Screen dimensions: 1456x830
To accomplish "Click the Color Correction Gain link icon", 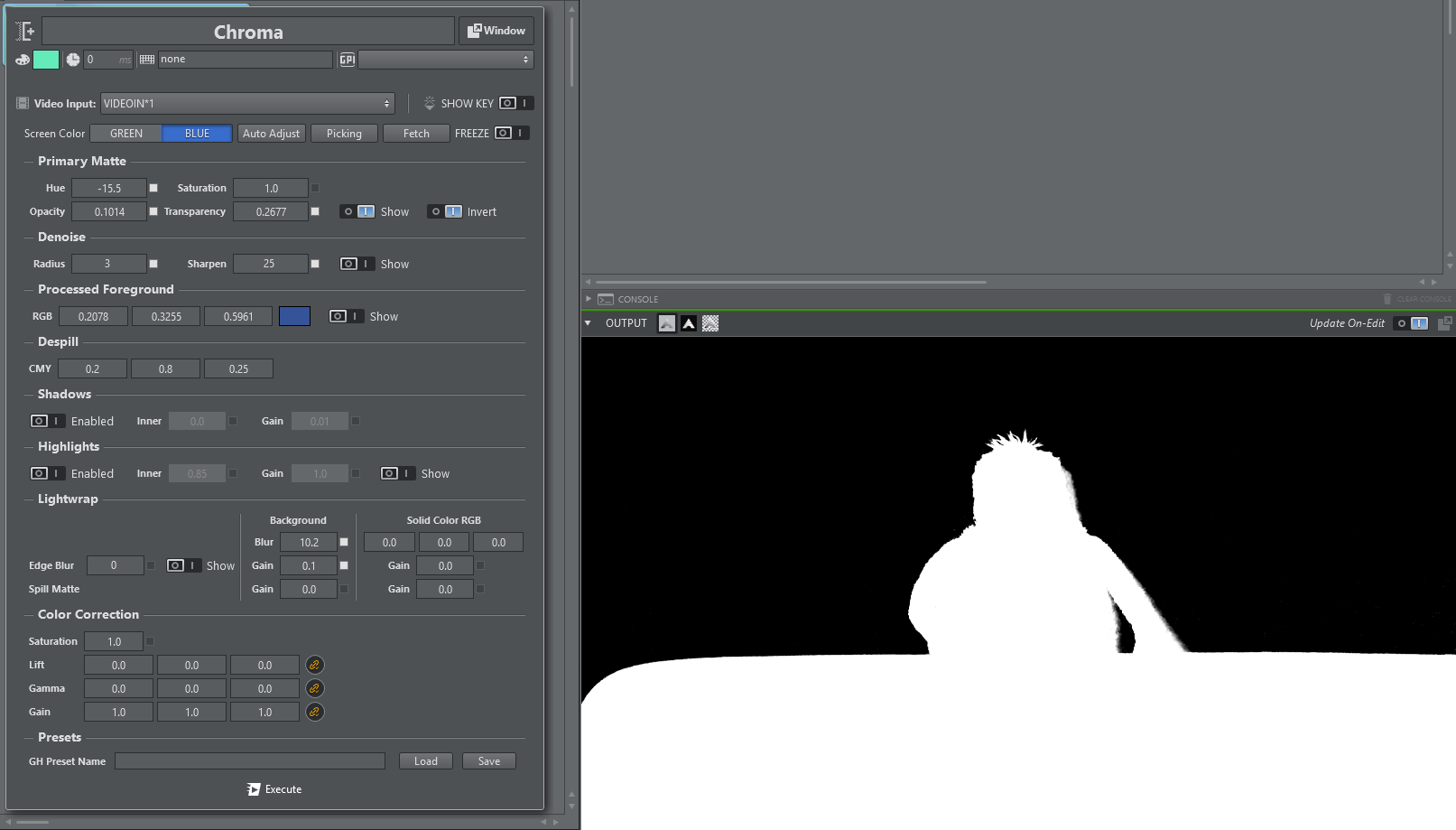I will pos(314,712).
